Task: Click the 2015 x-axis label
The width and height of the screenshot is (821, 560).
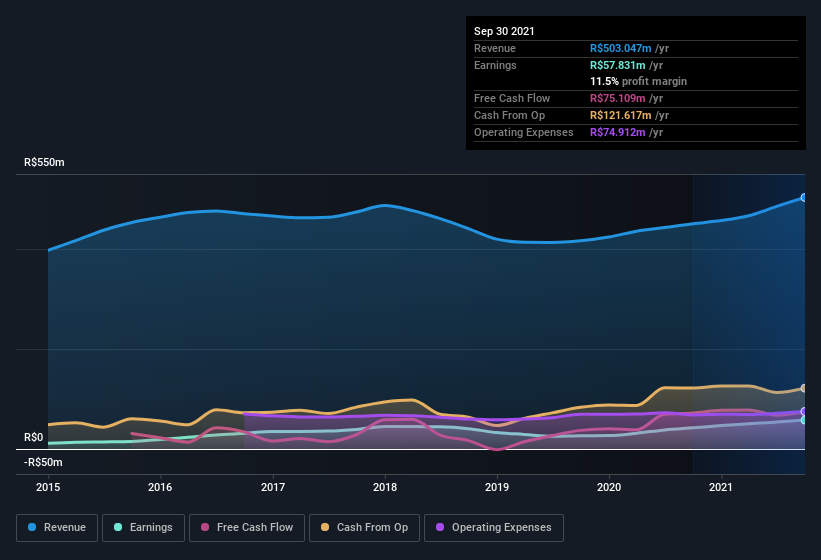Action: tap(48, 487)
